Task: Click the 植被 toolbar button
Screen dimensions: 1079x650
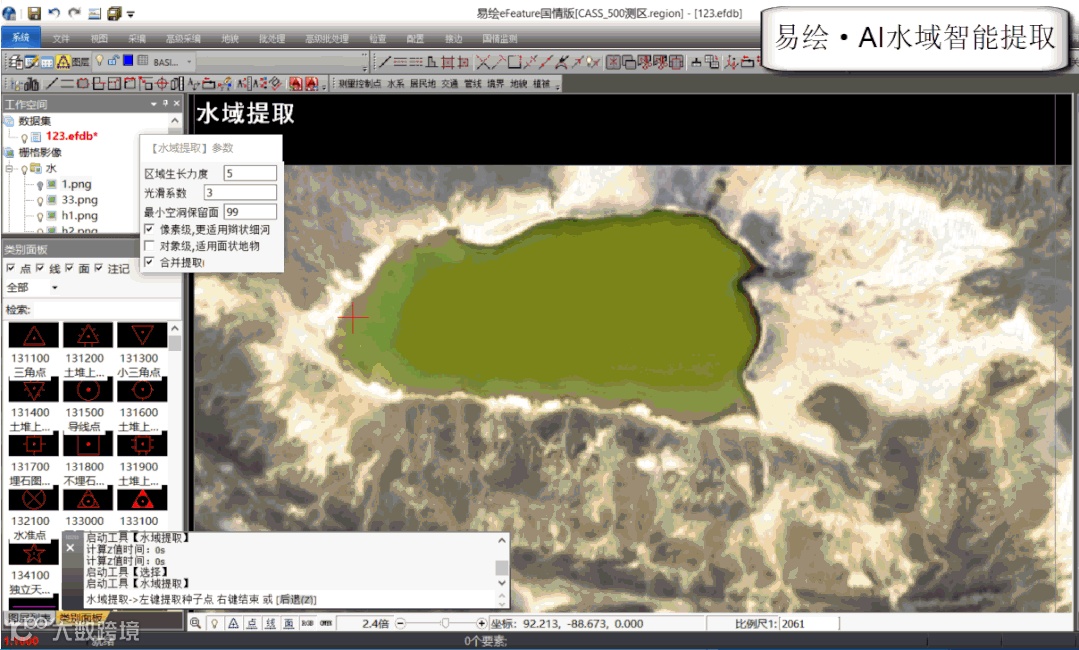Action: coord(542,84)
